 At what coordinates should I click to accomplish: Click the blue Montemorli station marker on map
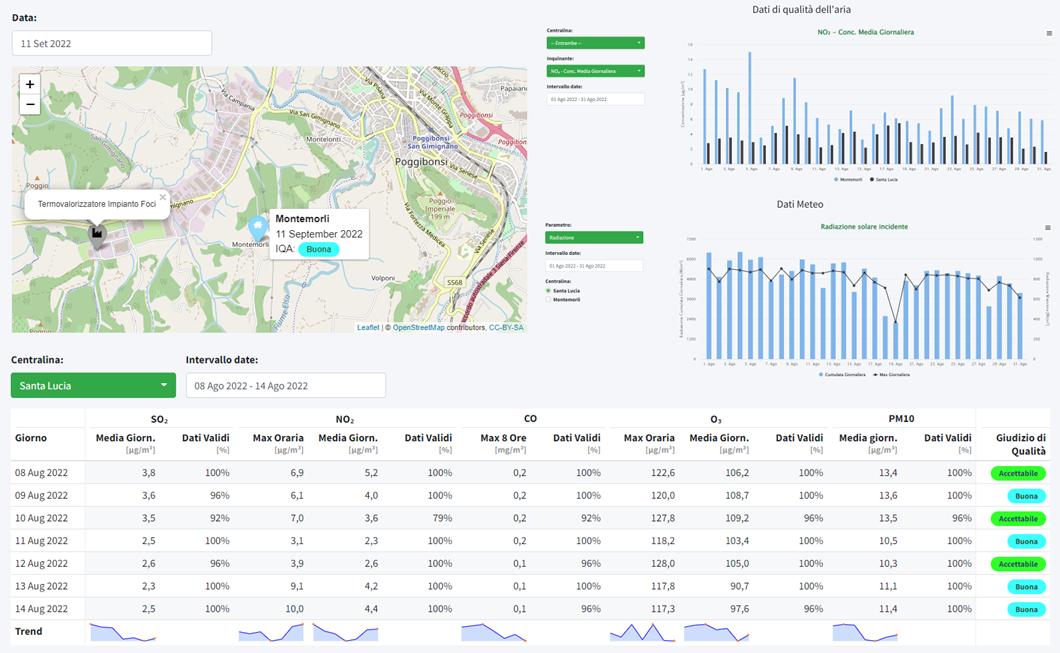tap(257, 228)
